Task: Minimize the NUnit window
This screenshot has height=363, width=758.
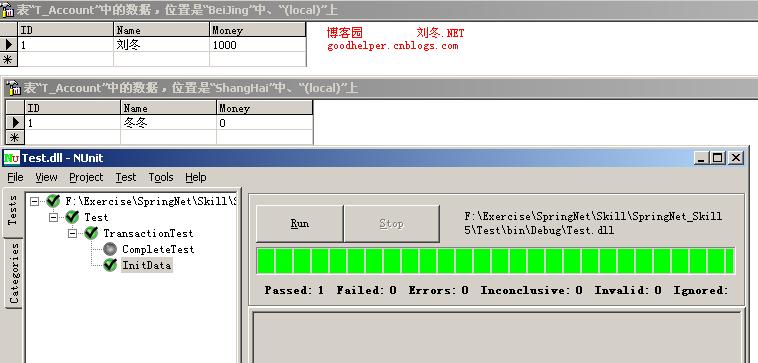Action: tap(702, 158)
